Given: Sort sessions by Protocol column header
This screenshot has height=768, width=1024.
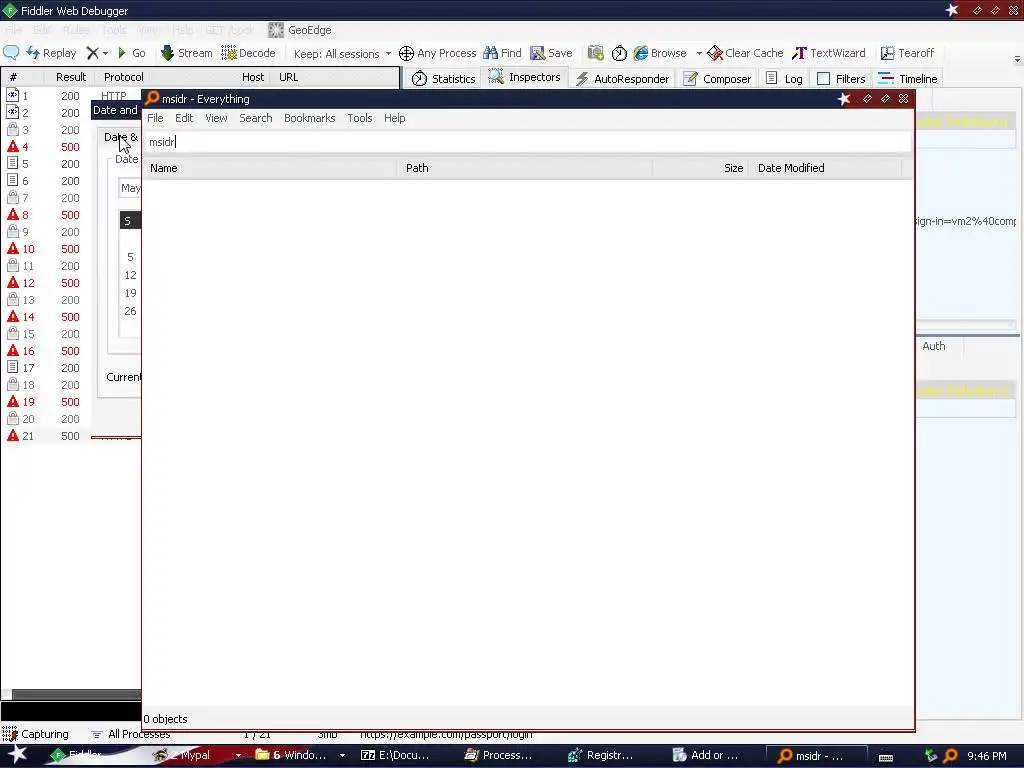Looking at the screenshot, I should (123, 77).
